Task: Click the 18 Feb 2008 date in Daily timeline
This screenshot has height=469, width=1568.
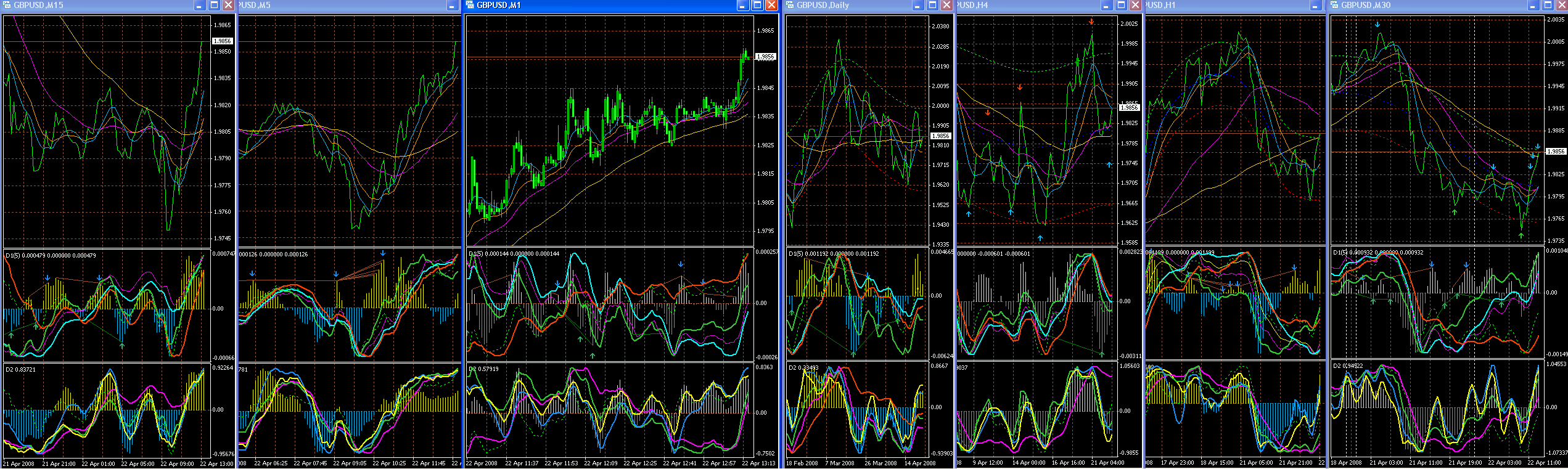Action: (x=802, y=463)
